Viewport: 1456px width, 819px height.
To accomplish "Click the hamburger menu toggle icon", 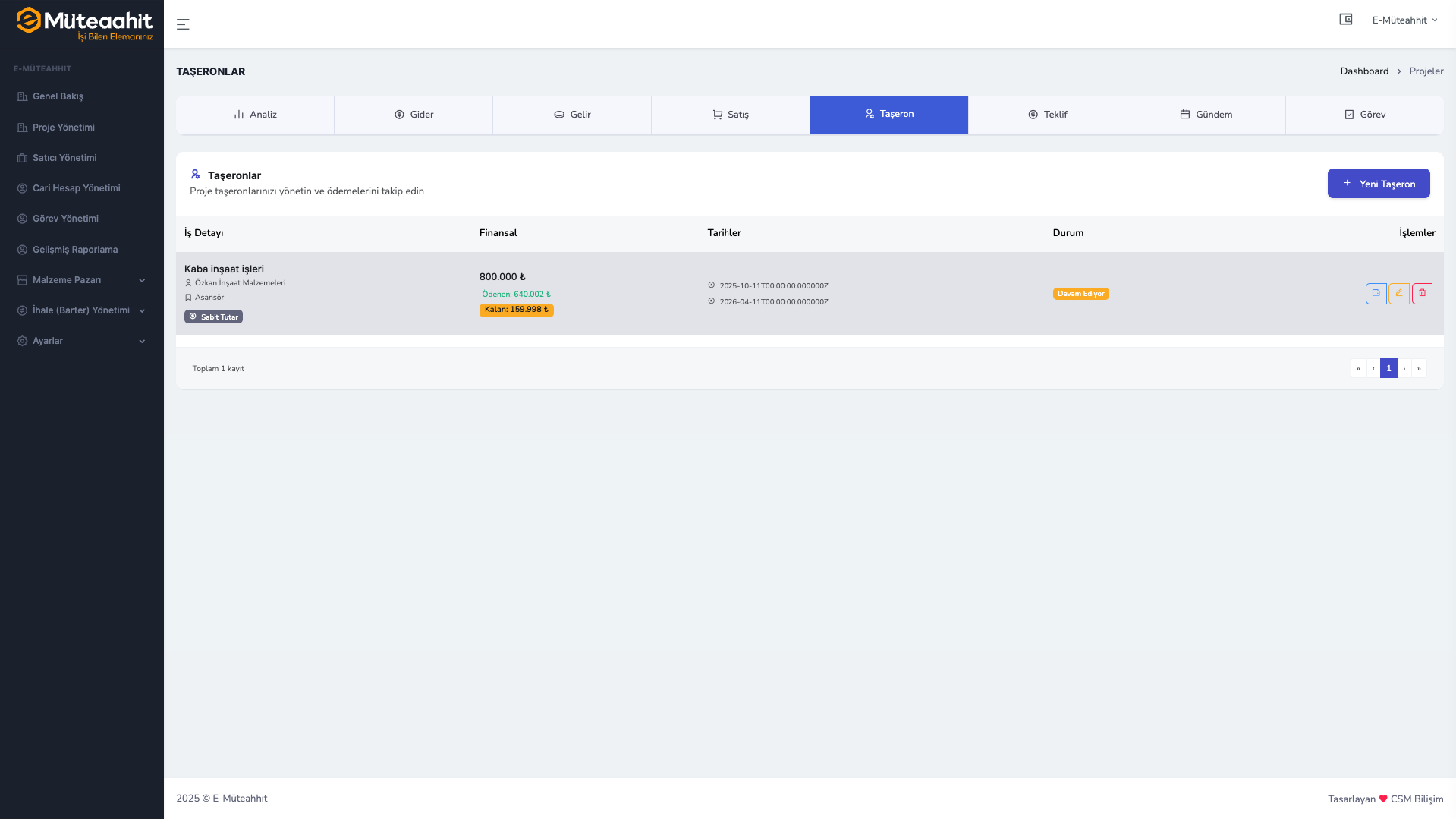I will click(183, 24).
